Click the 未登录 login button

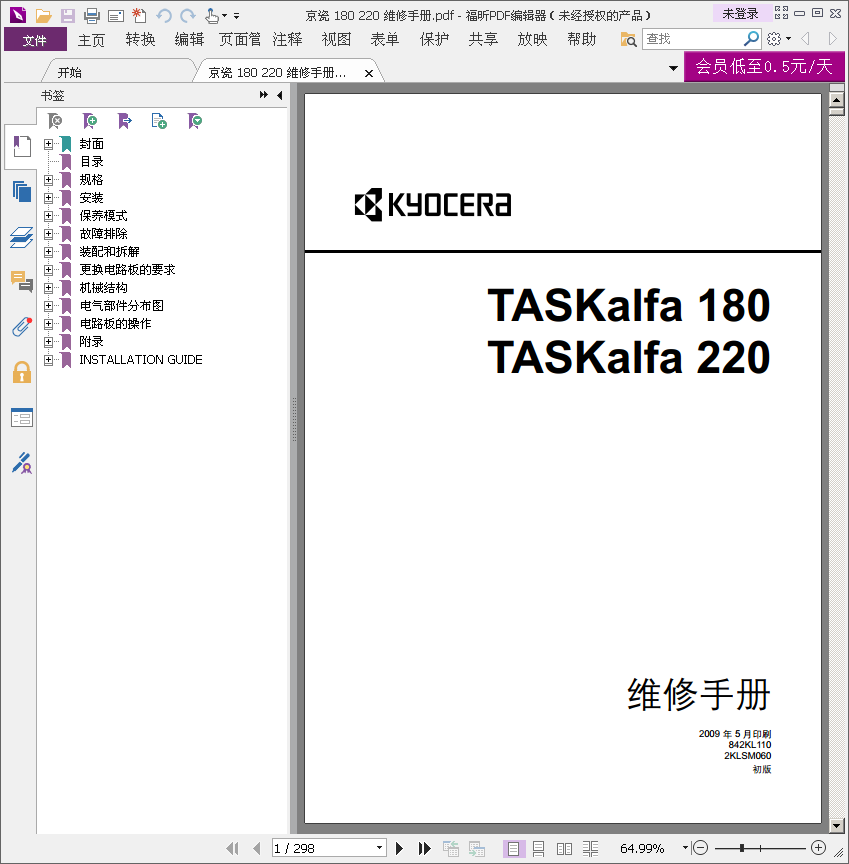(x=740, y=14)
